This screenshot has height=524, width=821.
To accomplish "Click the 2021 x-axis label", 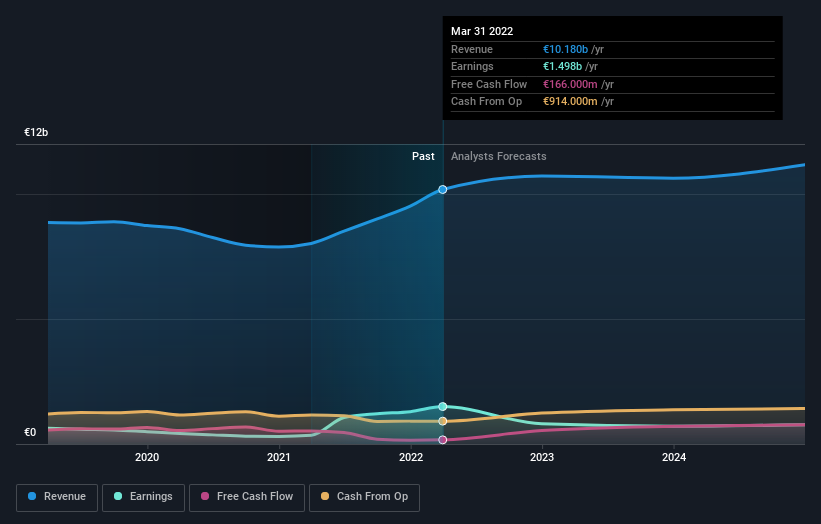I will 279,457.
